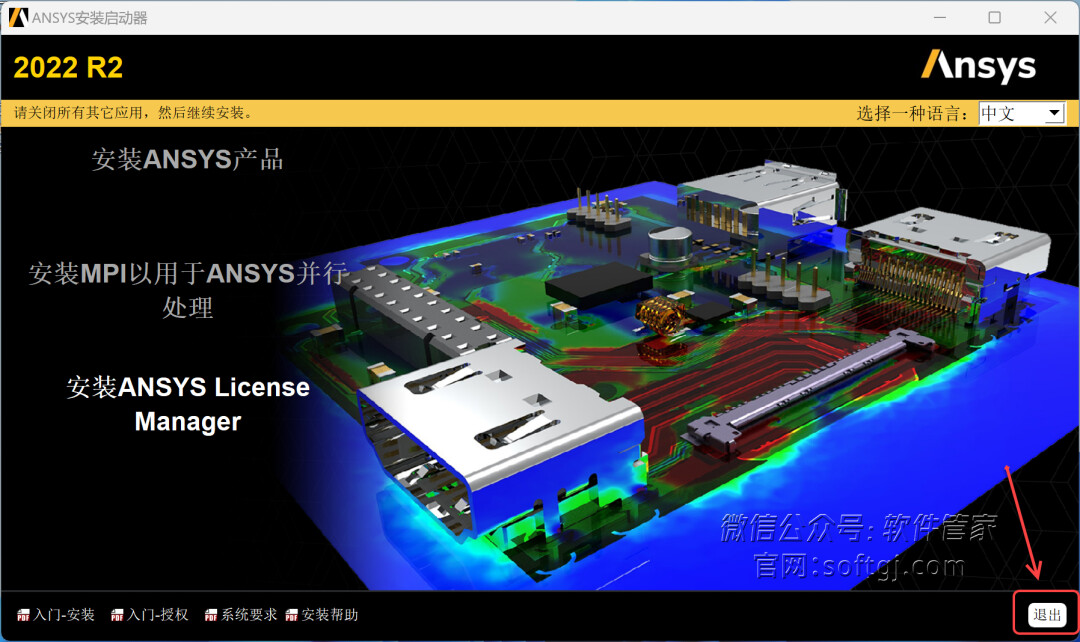
Task: Open the 中文 language dropdown
Action: [1022, 113]
